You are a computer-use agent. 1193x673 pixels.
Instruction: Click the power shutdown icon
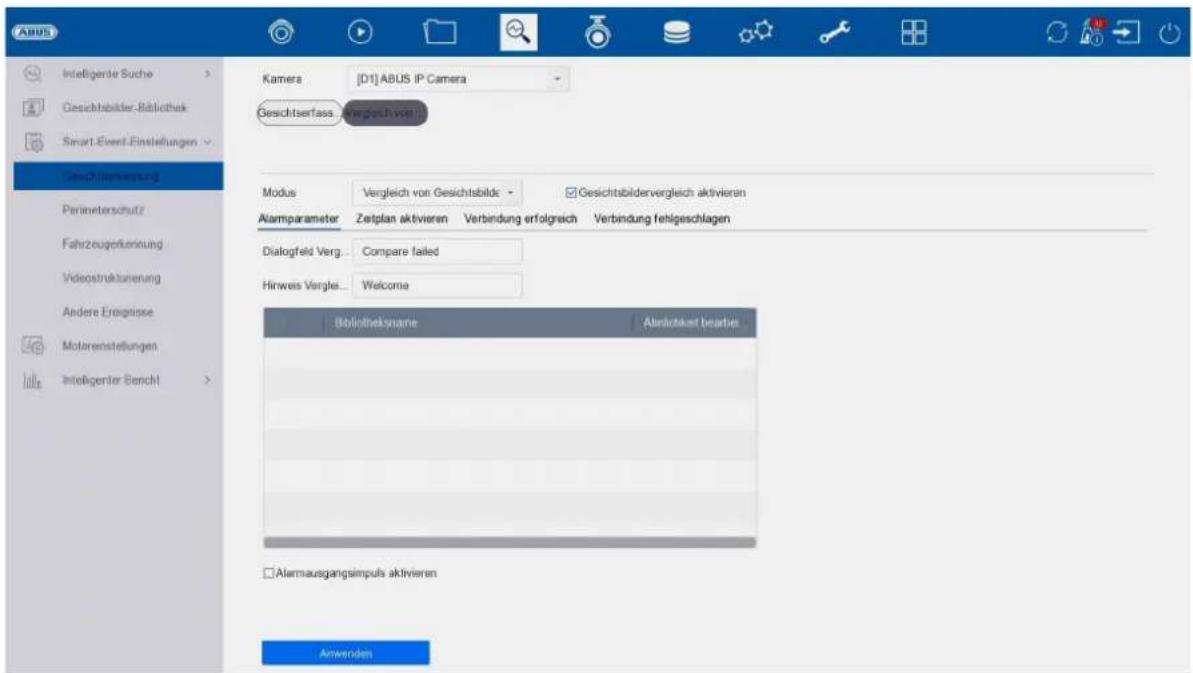(1169, 33)
